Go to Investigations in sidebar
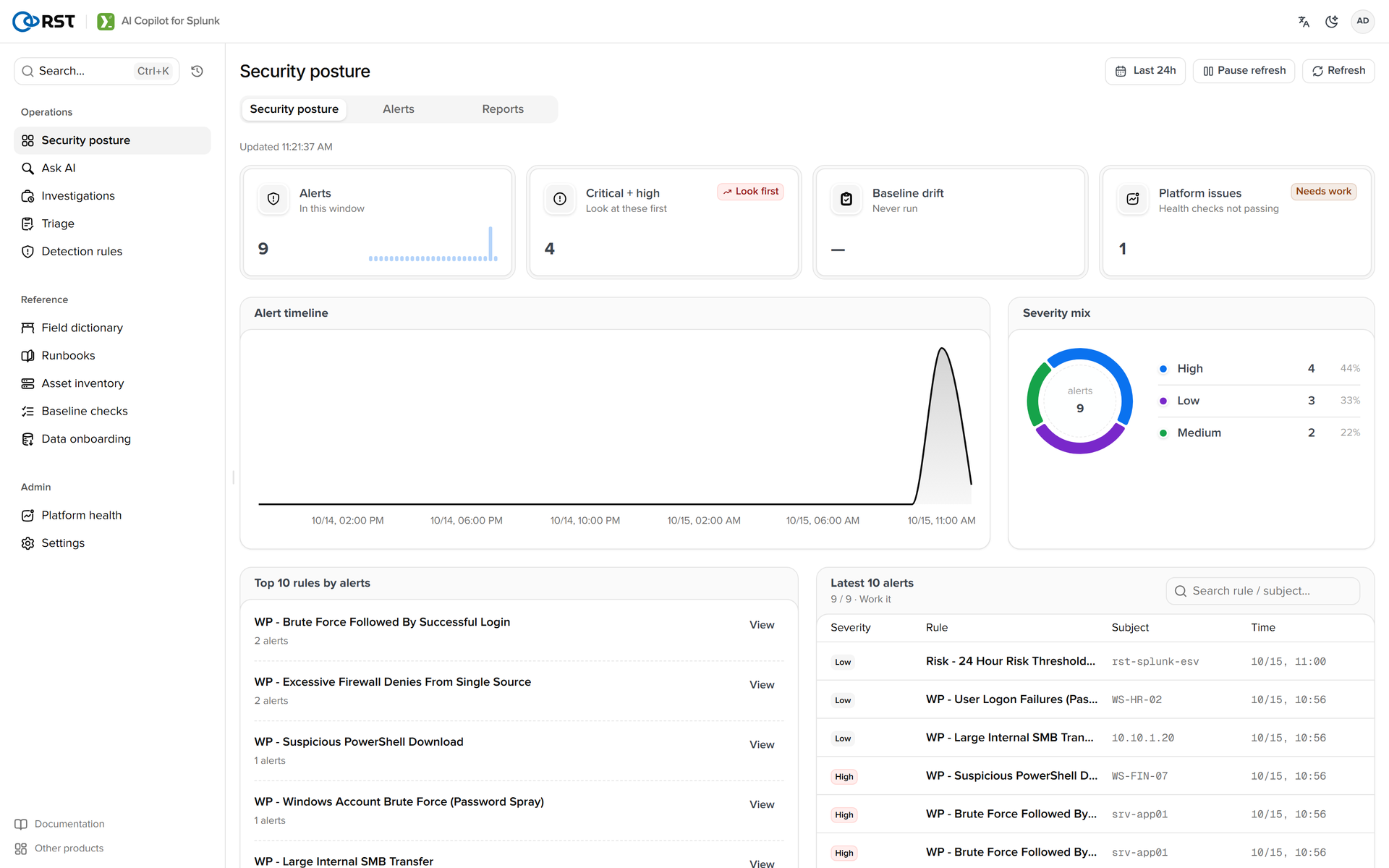This screenshot has width=1389, height=868. (x=112, y=196)
